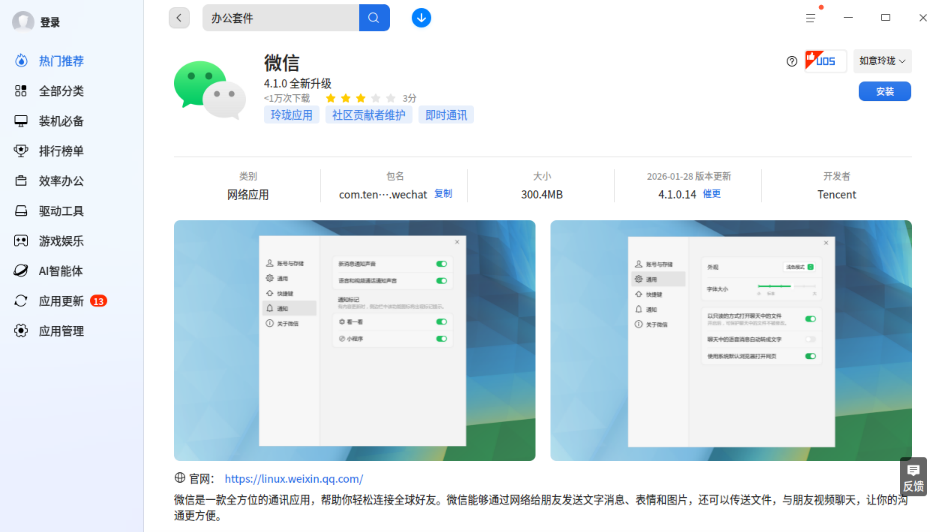Screen dimensions: 932x532
Task: Click the trophy icon of 排行榜单
Action: [21, 151]
